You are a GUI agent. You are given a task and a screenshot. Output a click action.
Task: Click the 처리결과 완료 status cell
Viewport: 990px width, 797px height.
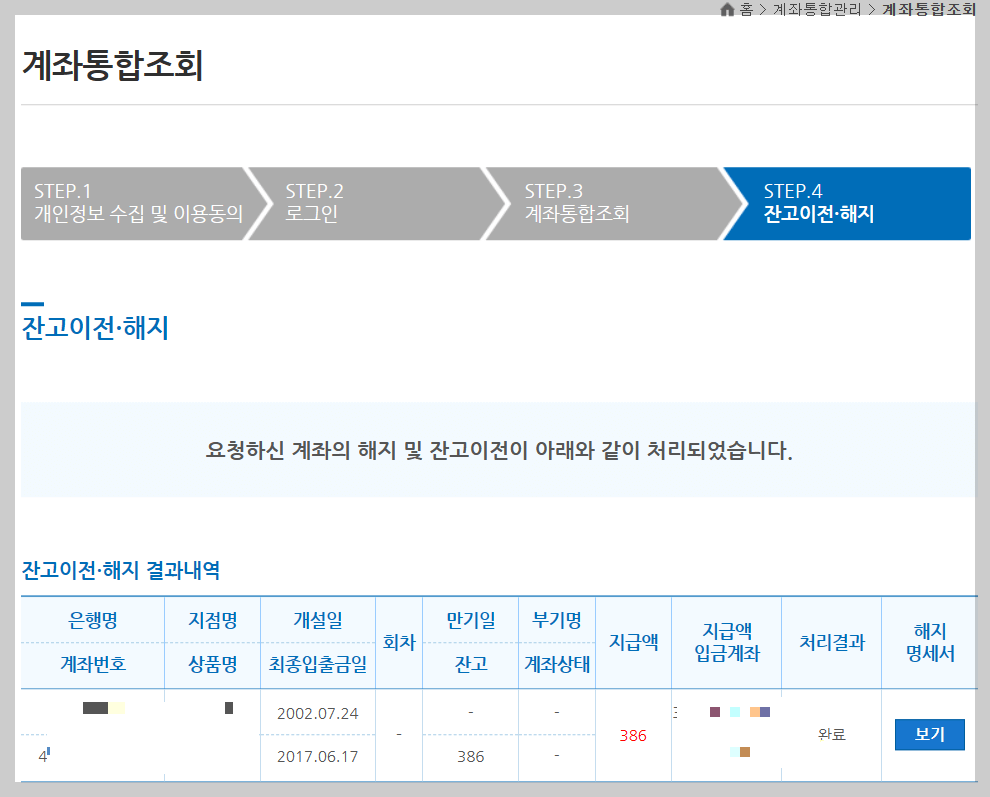point(831,735)
